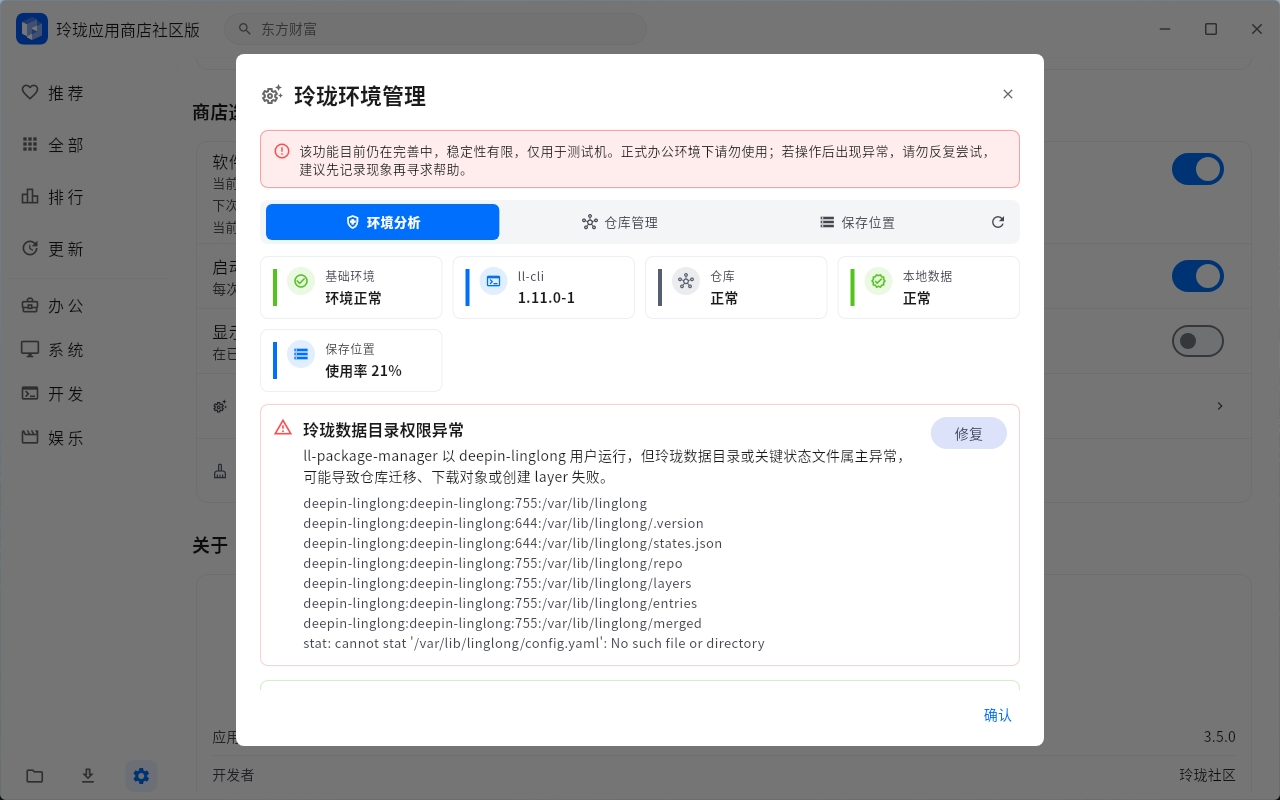This screenshot has height=800, width=1280.
Task: Click the /var/lib/linglong/states.json line
Action: click(512, 543)
